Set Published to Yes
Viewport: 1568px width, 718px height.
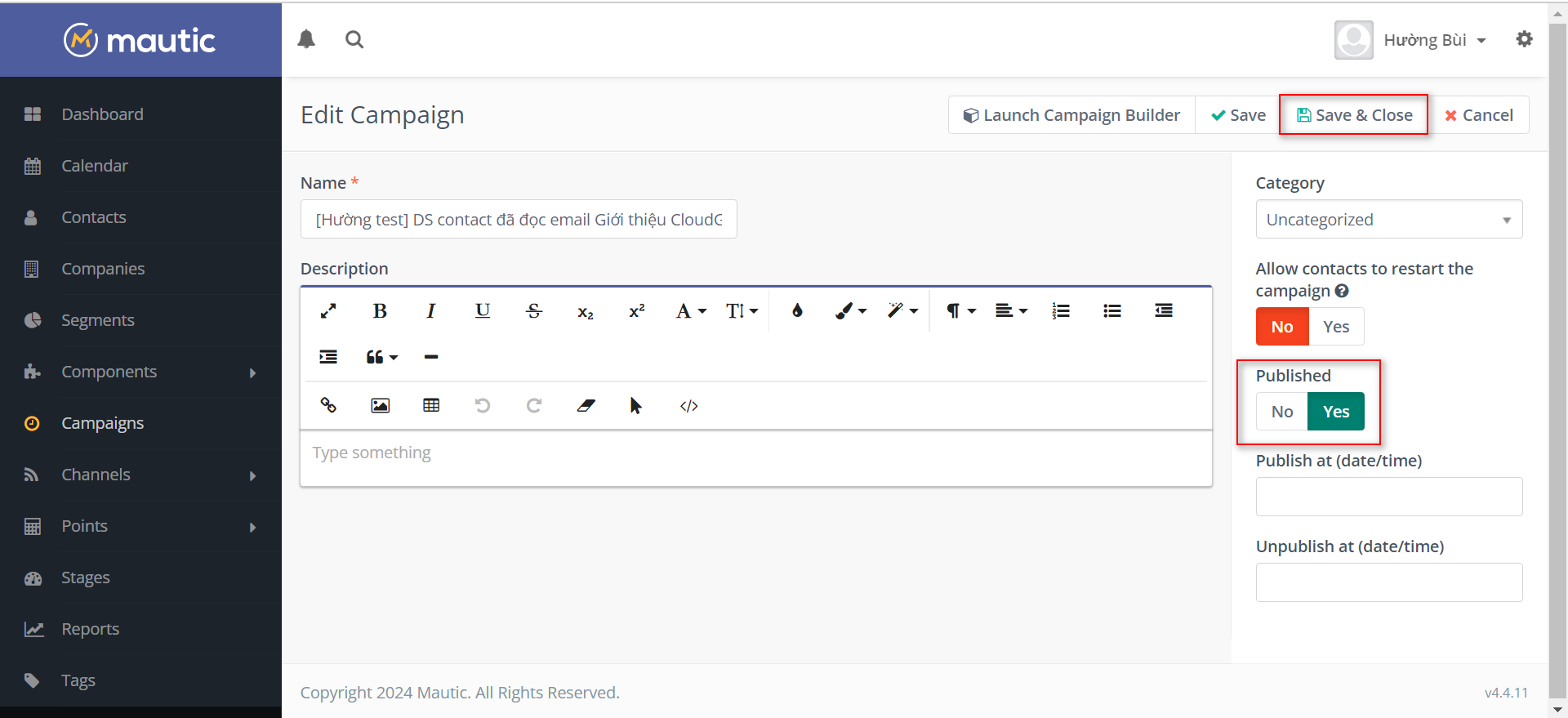click(x=1335, y=412)
